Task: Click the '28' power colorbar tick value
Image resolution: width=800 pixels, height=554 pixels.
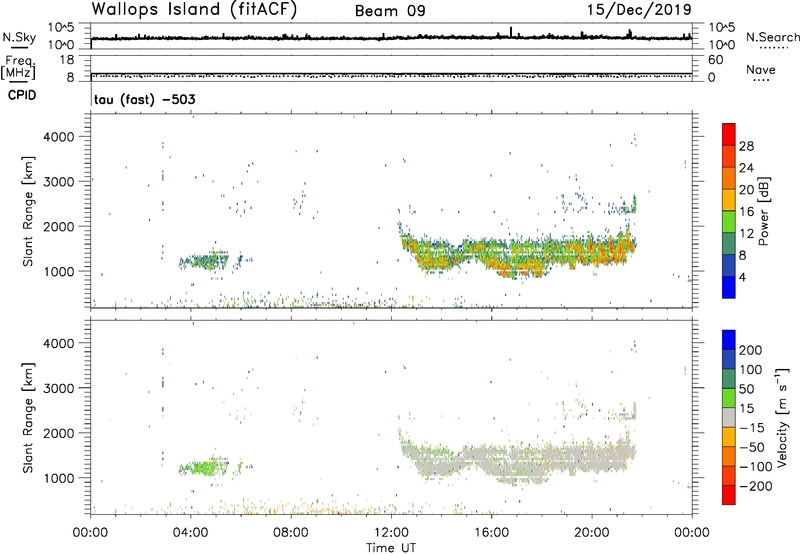Action: [x=746, y=146]
